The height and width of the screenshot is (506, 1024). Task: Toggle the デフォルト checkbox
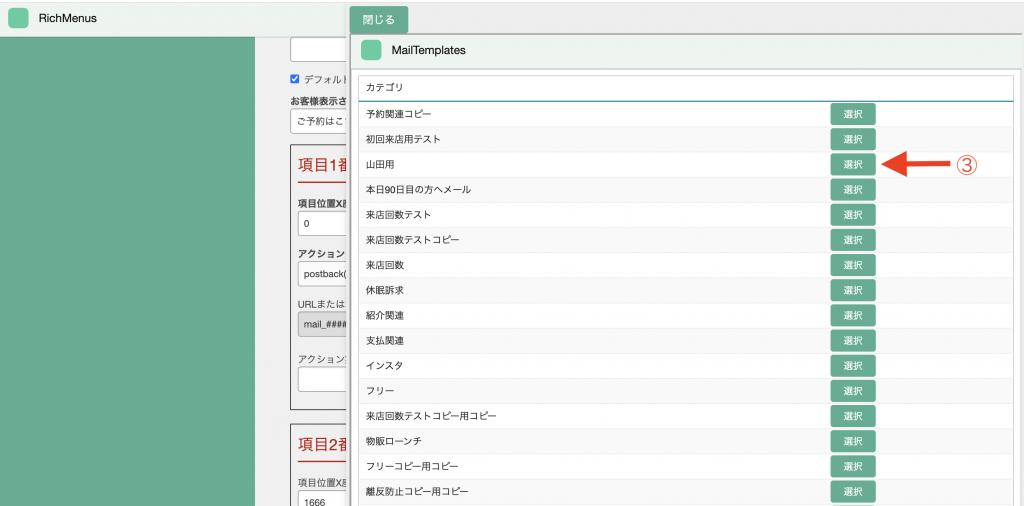click(295, 79)
